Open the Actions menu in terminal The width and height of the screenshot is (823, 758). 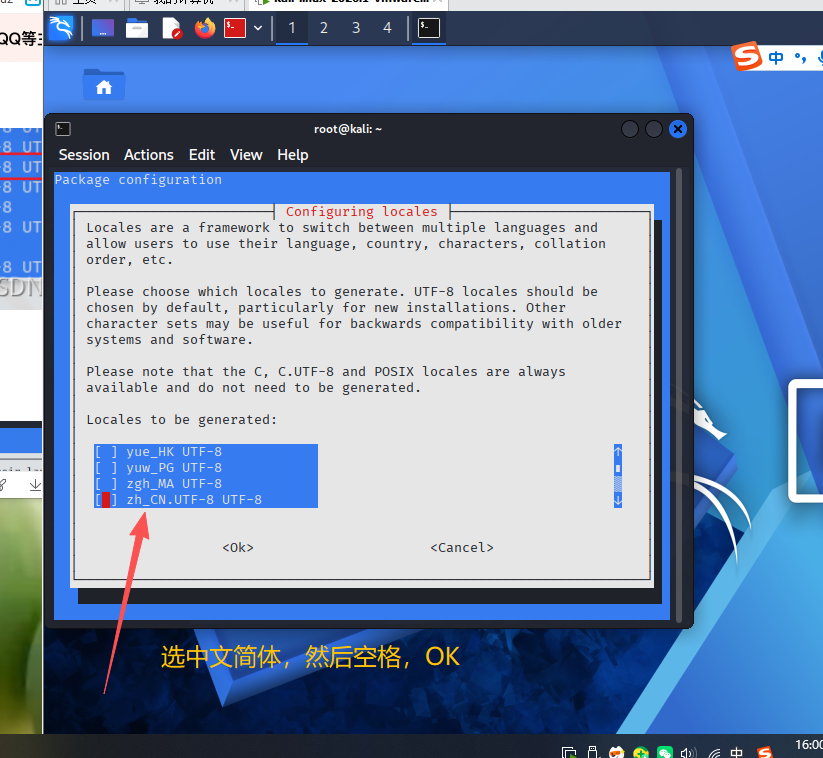tap(148, 155)
